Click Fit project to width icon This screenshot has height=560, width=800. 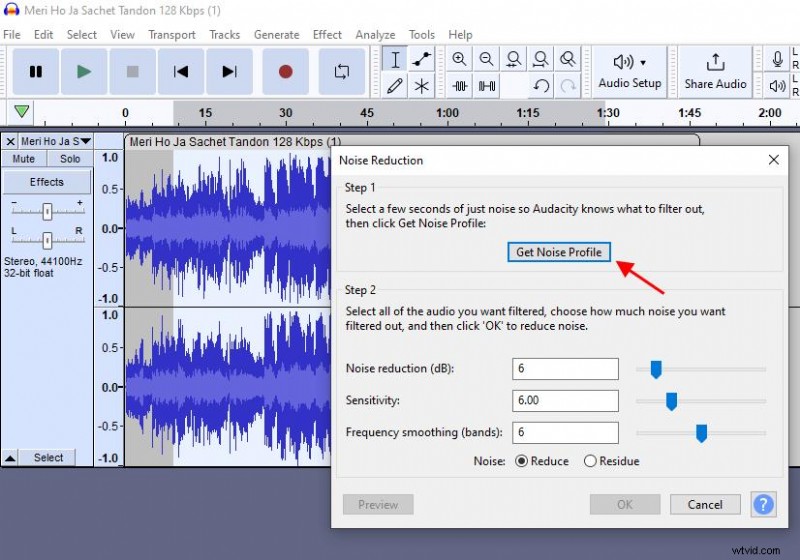pos(540,59)
